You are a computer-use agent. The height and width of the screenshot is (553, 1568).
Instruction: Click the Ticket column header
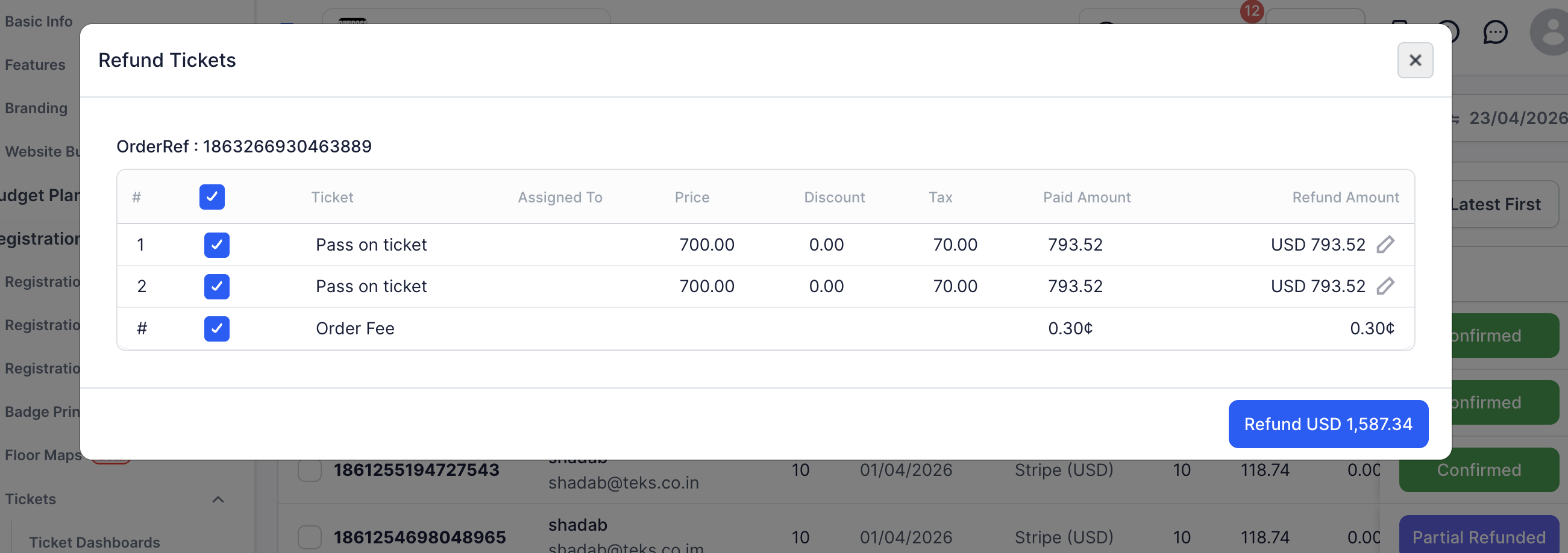pos(332,197)
